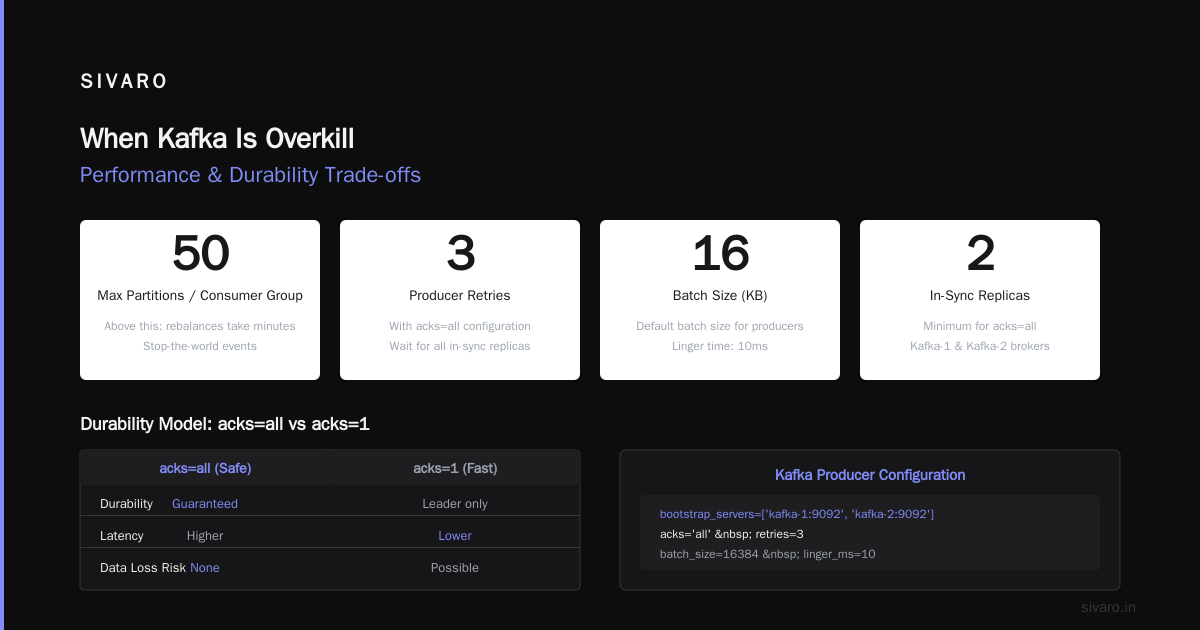
Task: Click the Batch Size (KB) card
Action: 720,300
